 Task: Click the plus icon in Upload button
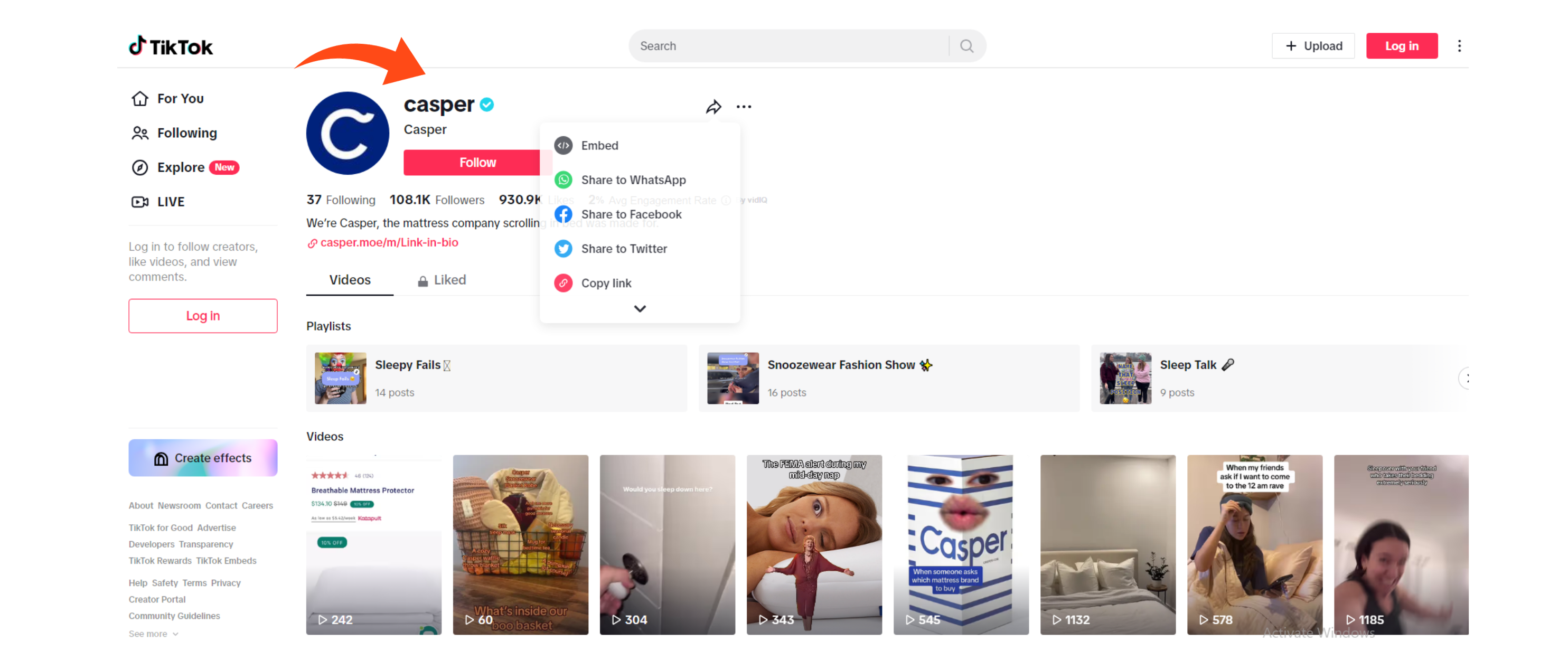[x=1290, y=46]
